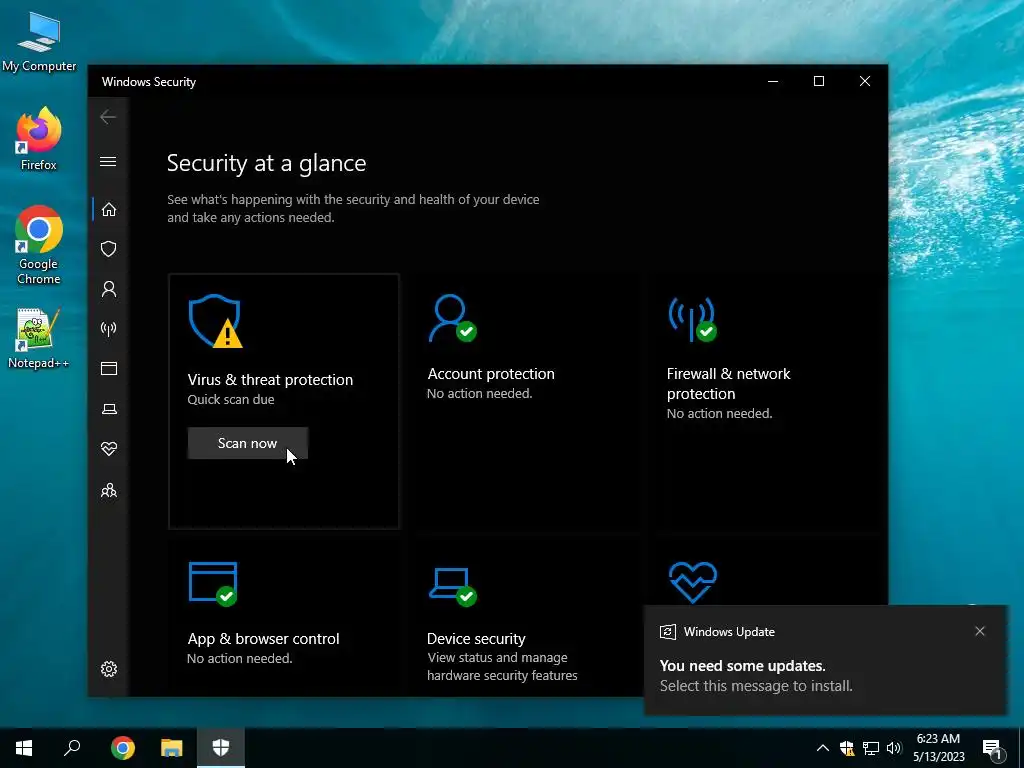Click the Device security laptop tile icon
Screen dimensions: 1024x768
(453, 586)
